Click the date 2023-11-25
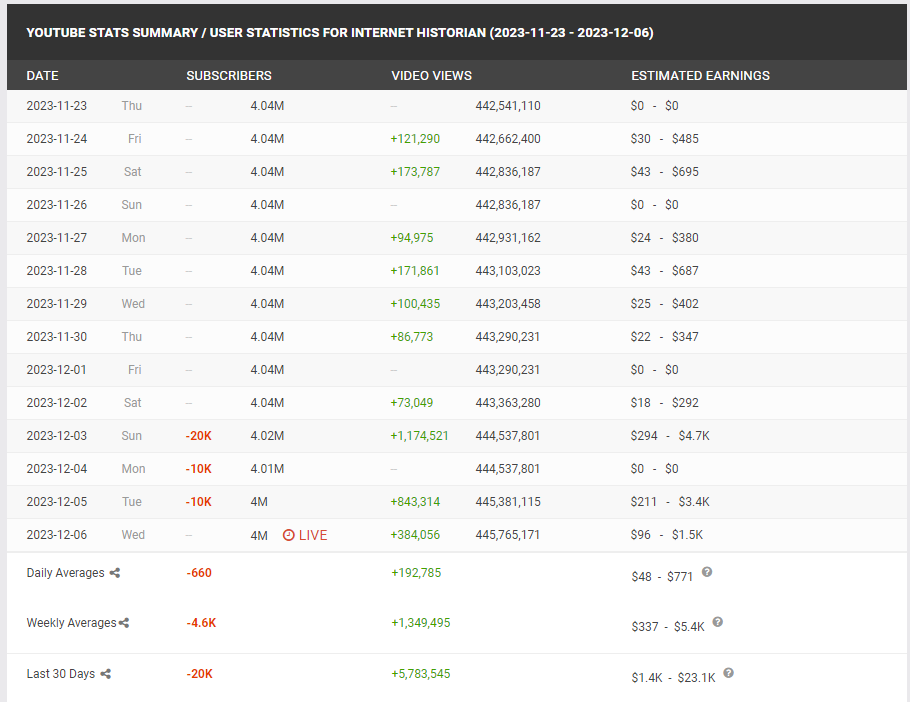Image resolution: width=910 pixels, height=702 pixels. [x=56, y=172]
